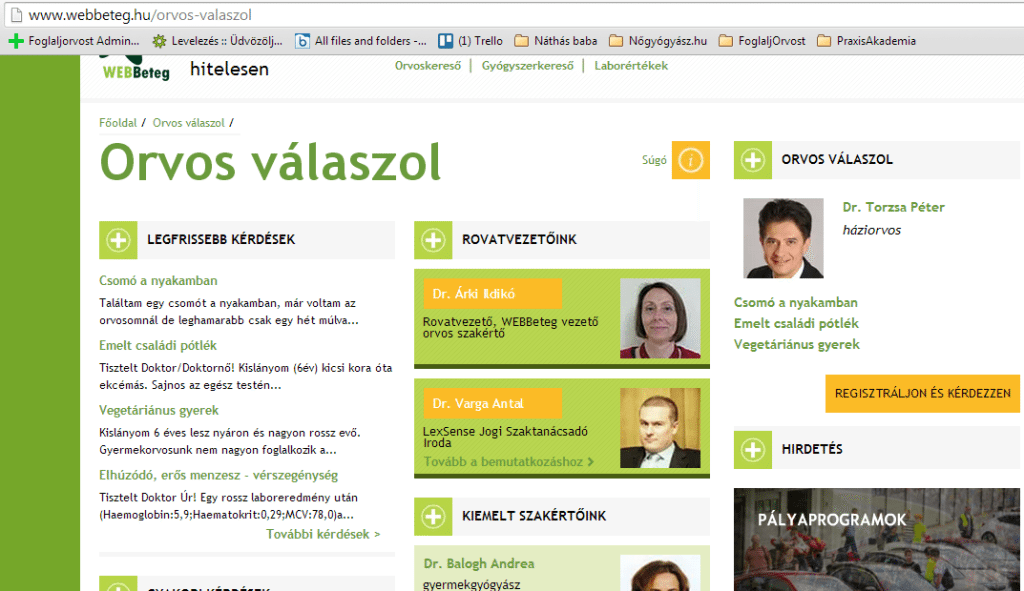Click Főoldal breadcrumb link

tap(118, 123)
